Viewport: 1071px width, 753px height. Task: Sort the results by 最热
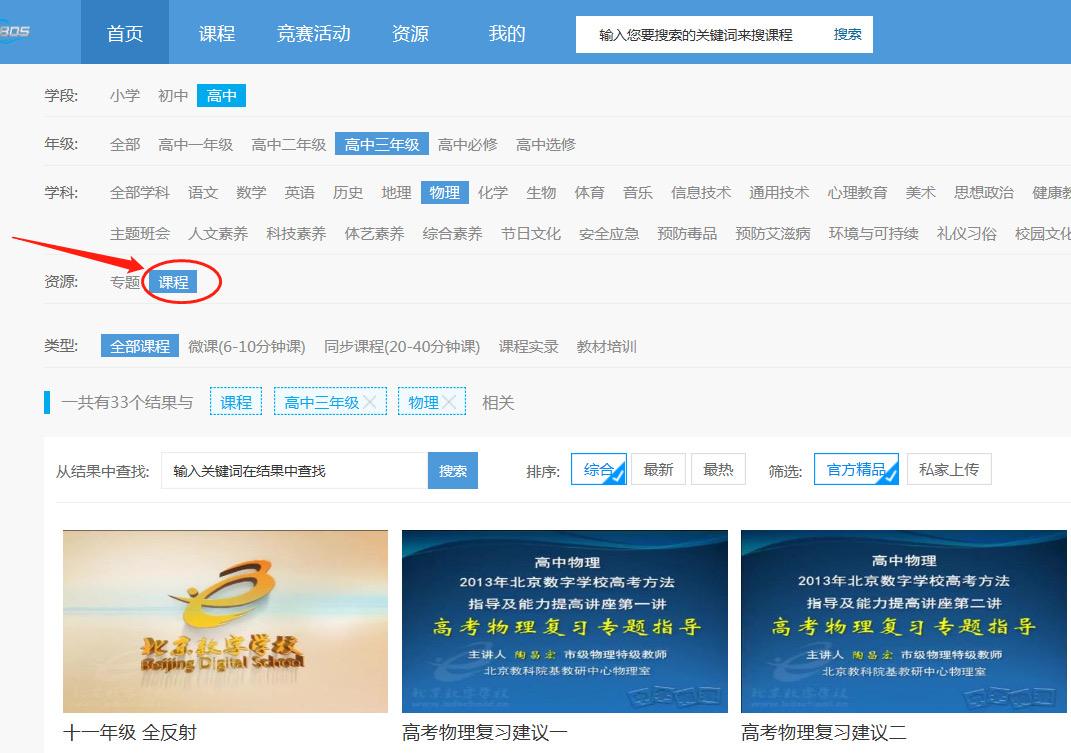pos(718,469)
